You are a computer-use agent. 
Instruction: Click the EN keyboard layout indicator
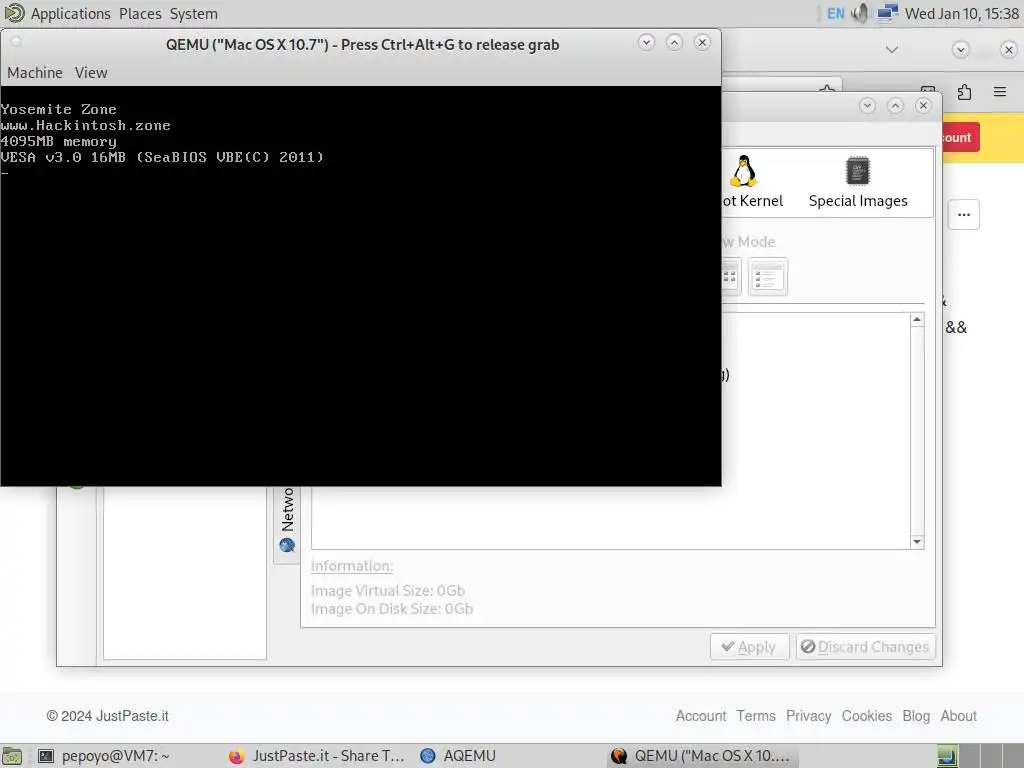tap(835, 14)
